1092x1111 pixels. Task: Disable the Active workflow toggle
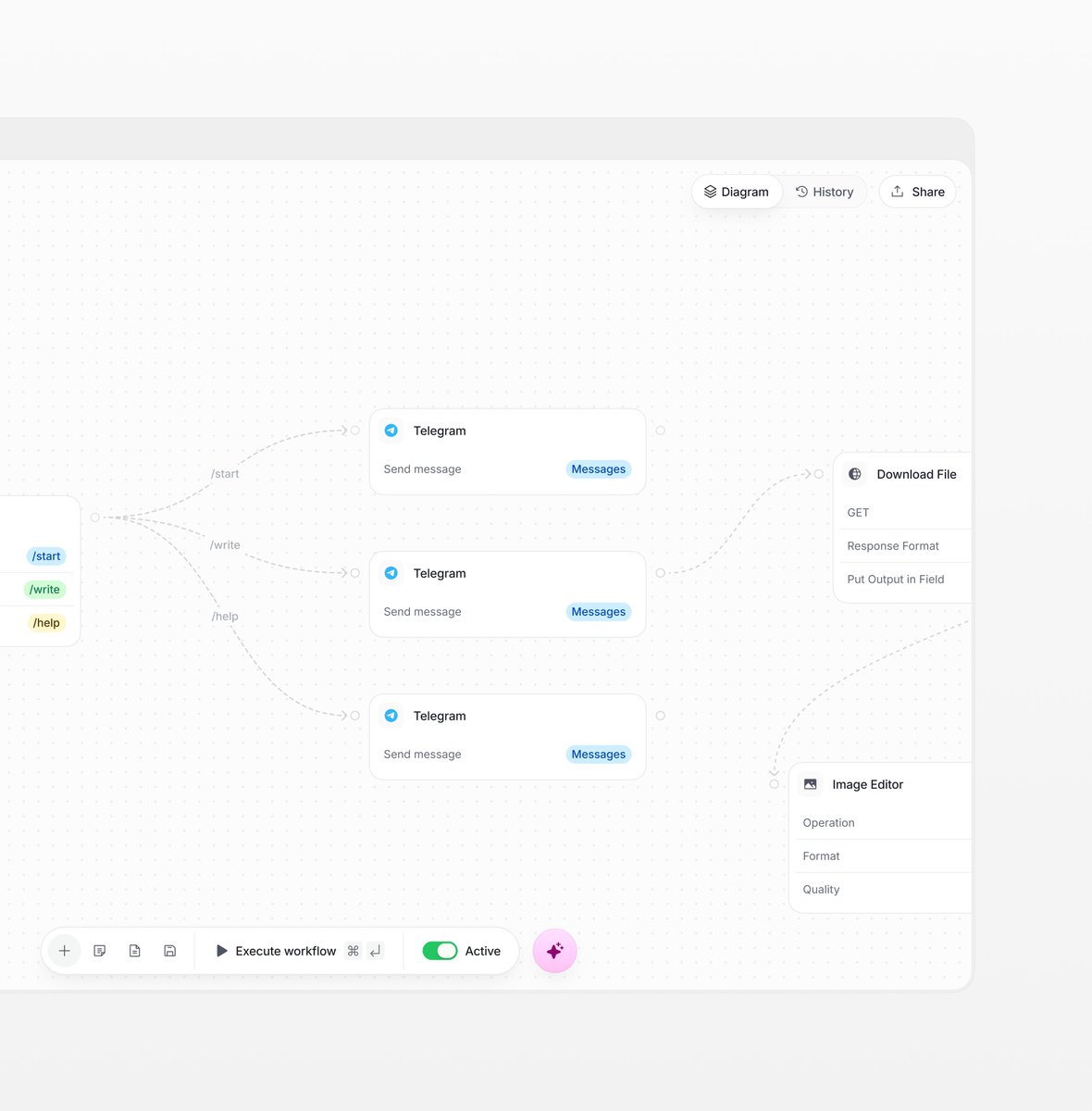[440, 951]
